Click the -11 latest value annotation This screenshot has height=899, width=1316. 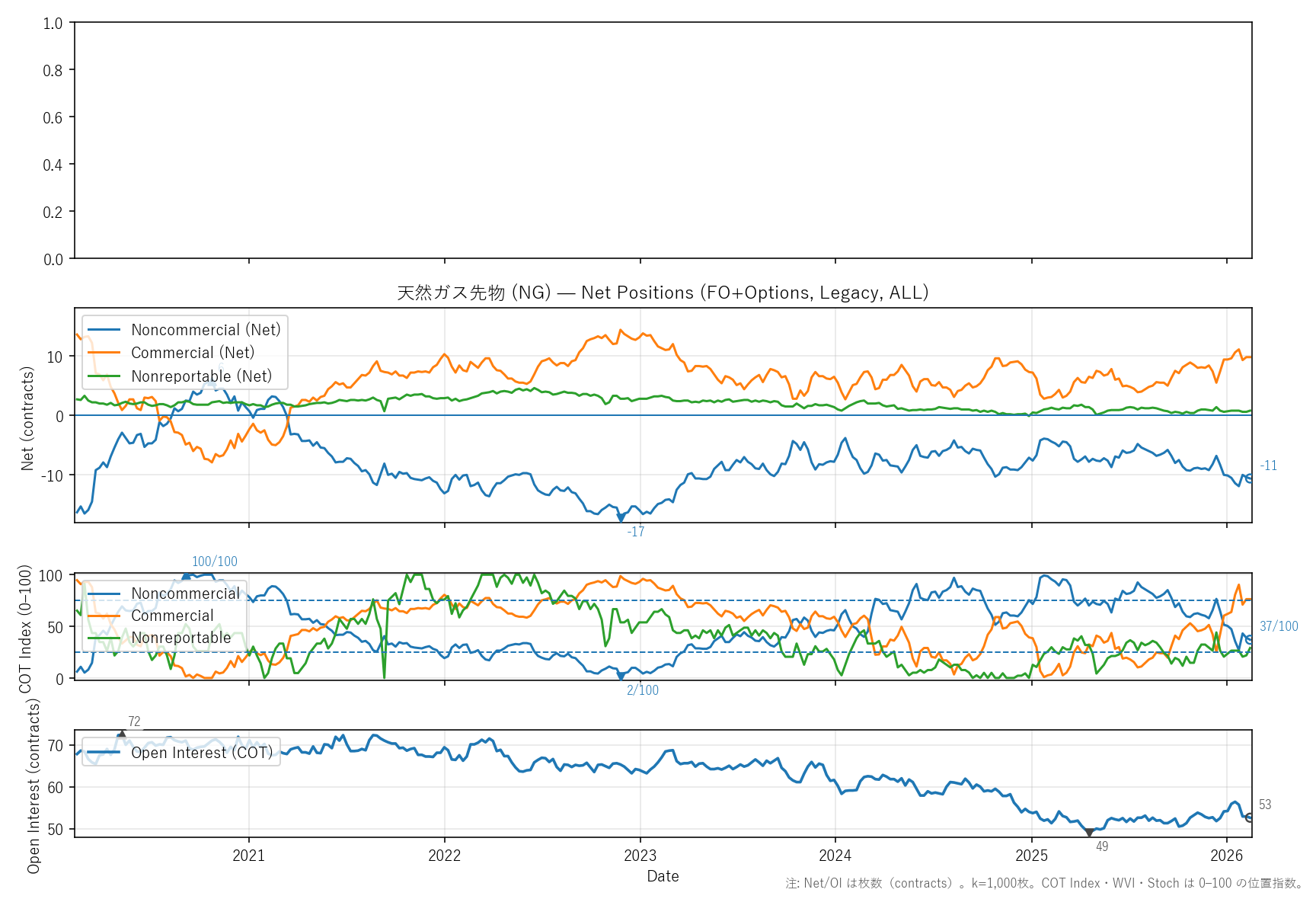tap(1268, 465)
